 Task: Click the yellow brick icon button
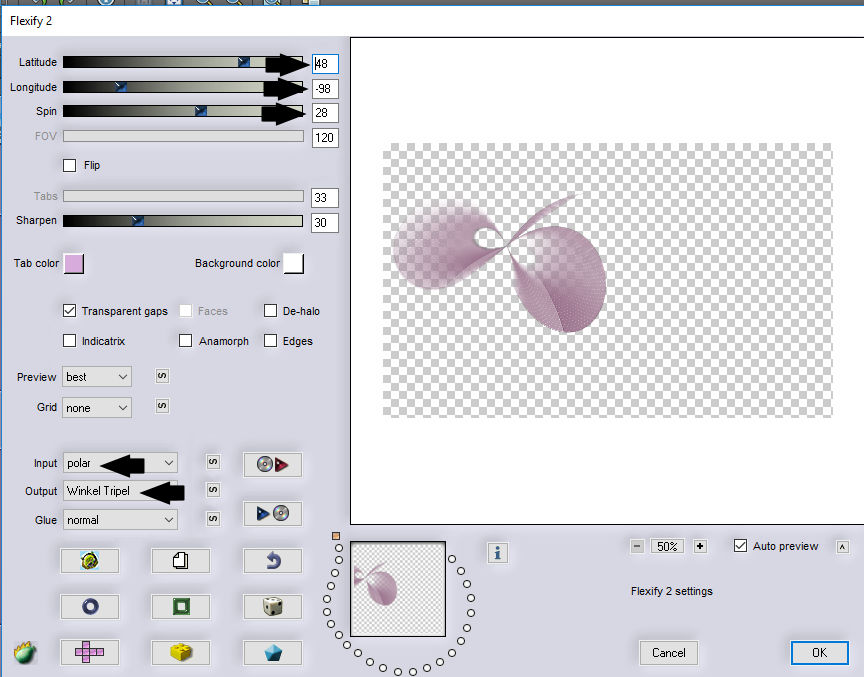(x=180, y=652)
